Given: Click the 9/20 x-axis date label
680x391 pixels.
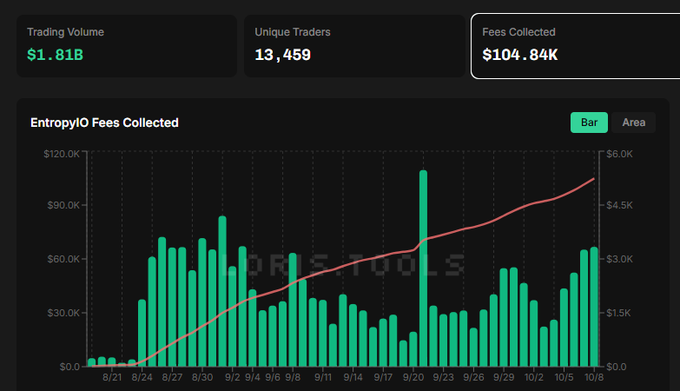Looking at the screenshot, I should click(413, 378).
